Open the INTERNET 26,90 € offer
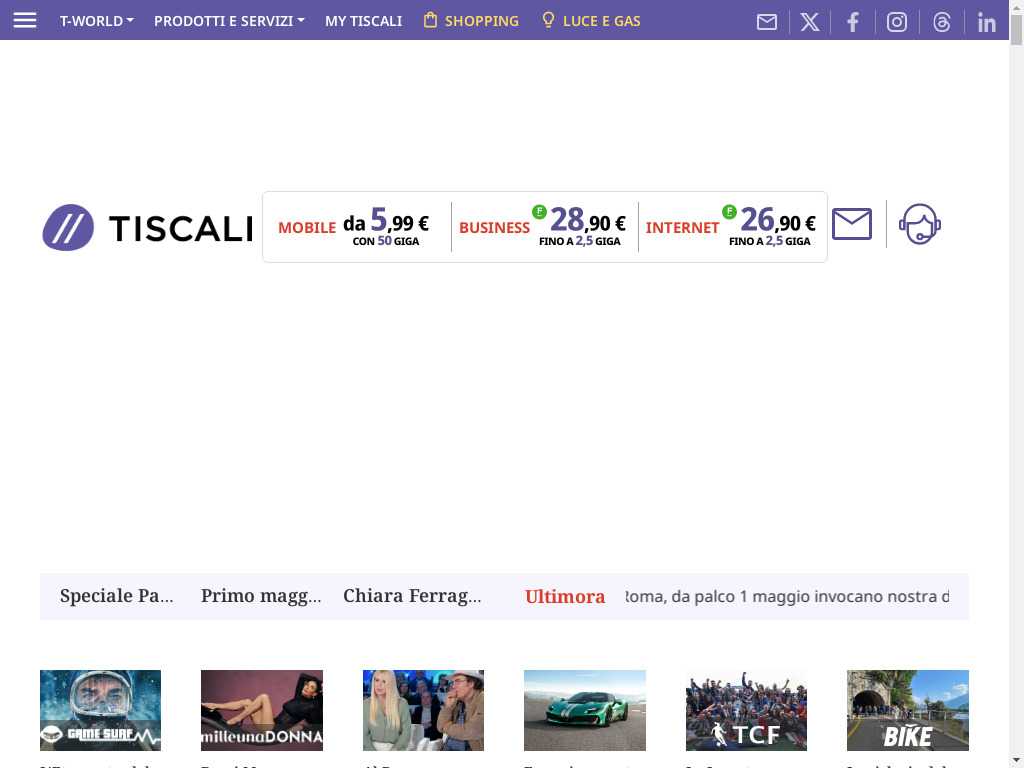1024x768 pixels. pos(731,227)
